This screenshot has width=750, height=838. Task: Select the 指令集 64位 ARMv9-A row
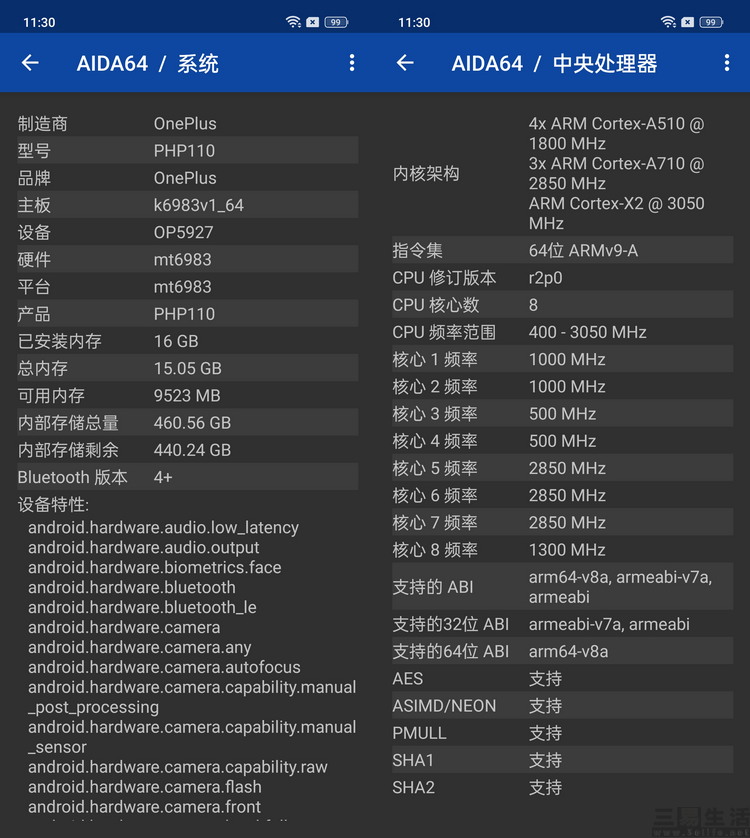562,251
